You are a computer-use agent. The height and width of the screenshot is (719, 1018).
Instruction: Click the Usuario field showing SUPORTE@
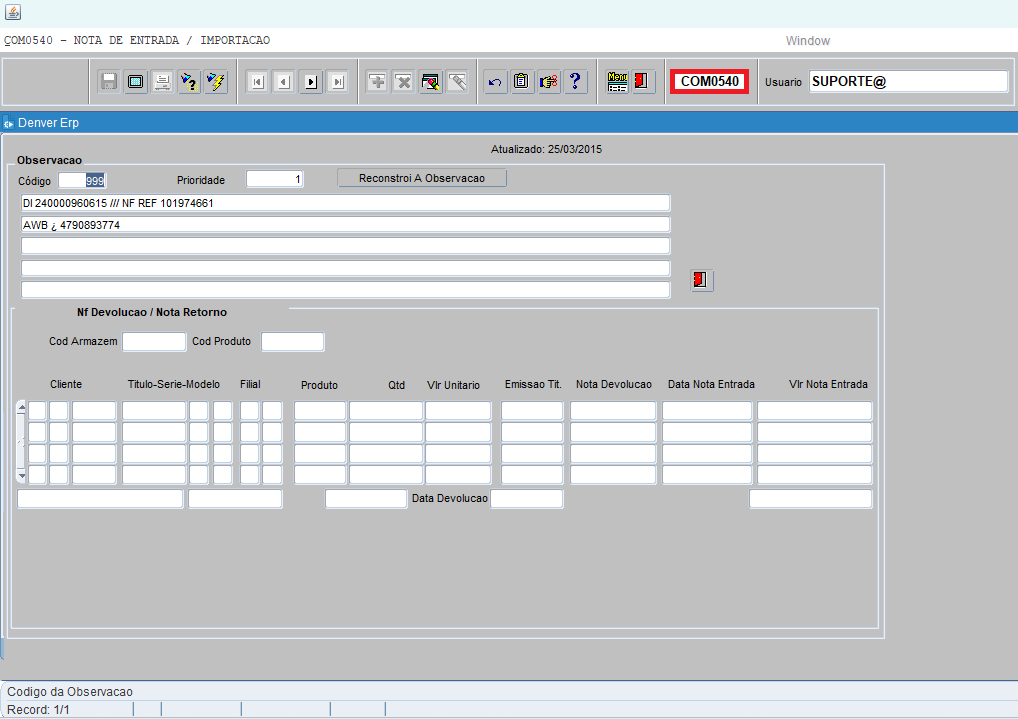coord(908,81)
